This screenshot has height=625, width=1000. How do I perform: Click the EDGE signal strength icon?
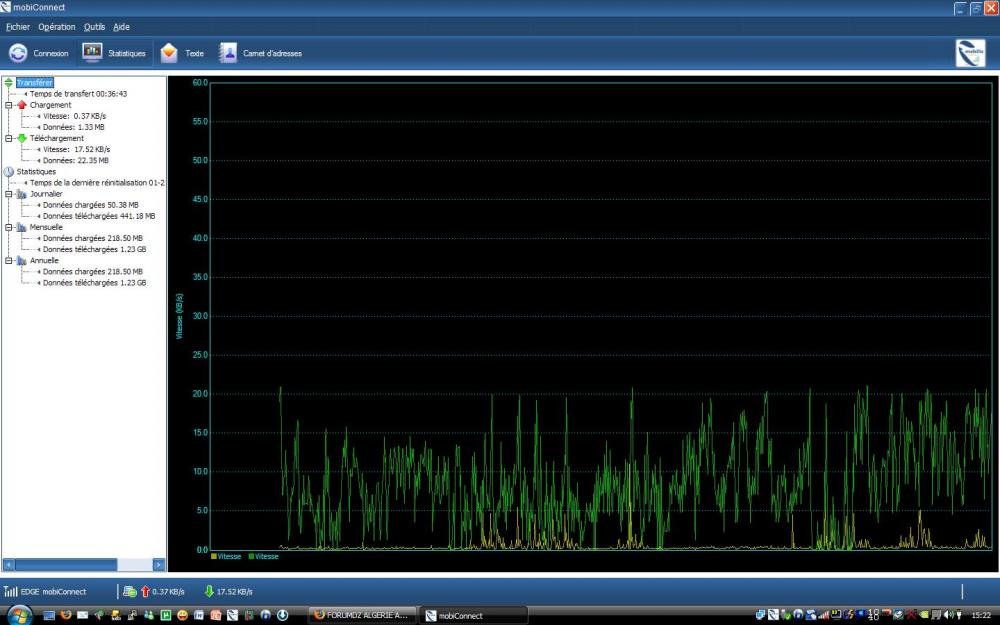pos(11,591)
